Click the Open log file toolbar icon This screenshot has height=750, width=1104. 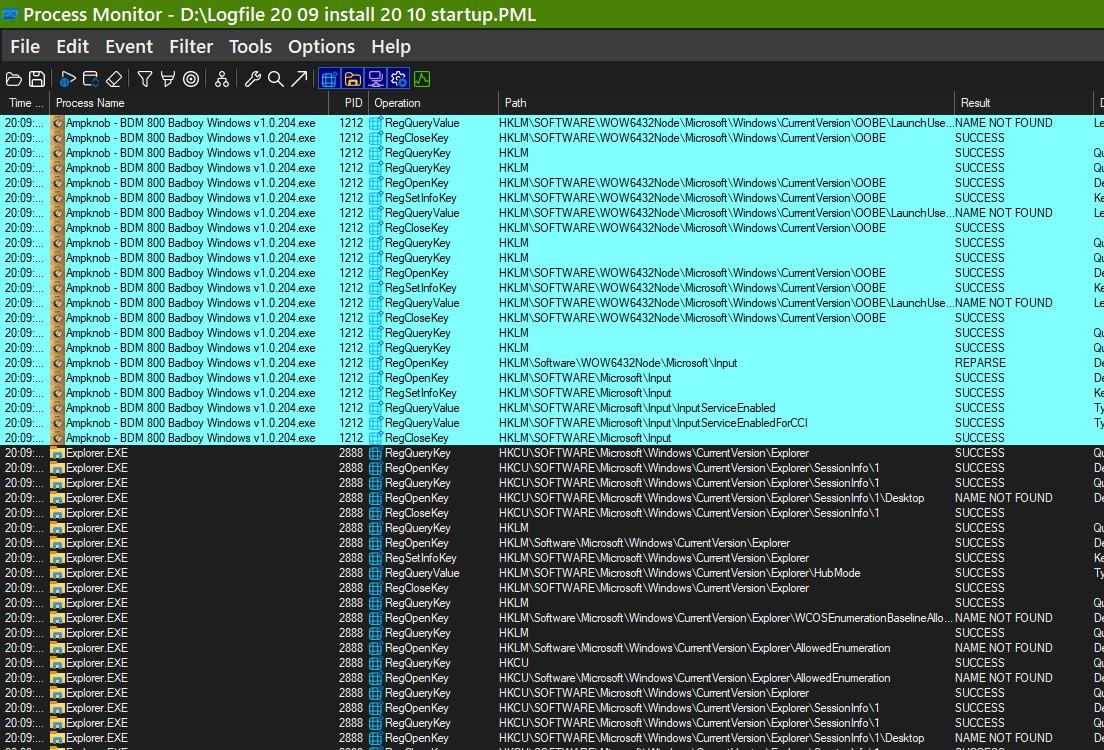point(13,79)
